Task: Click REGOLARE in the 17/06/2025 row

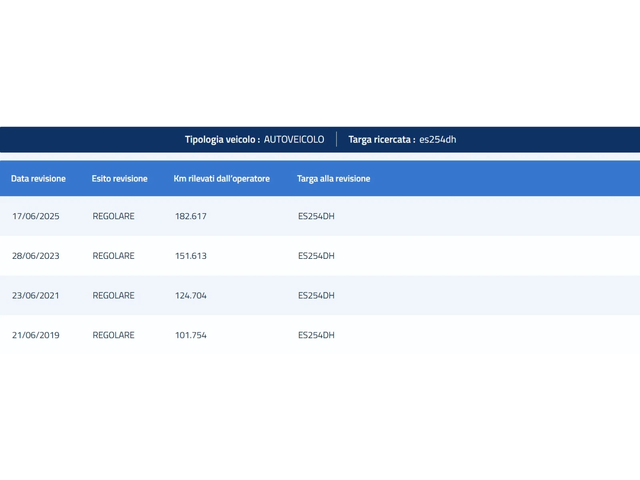Action: [x=113, y=216]
